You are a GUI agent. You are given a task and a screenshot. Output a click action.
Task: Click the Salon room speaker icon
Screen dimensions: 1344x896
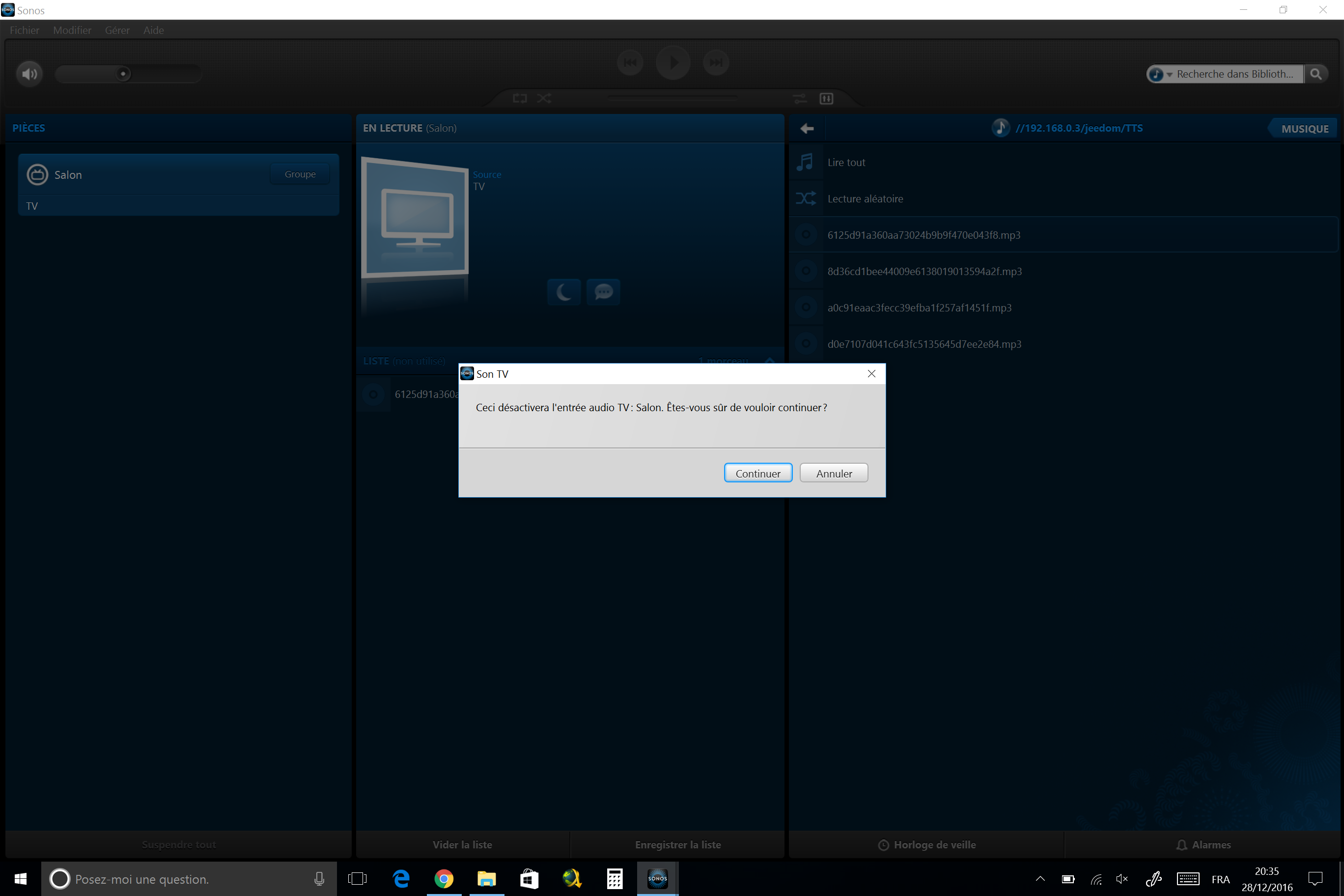click(x=38, y=174)
